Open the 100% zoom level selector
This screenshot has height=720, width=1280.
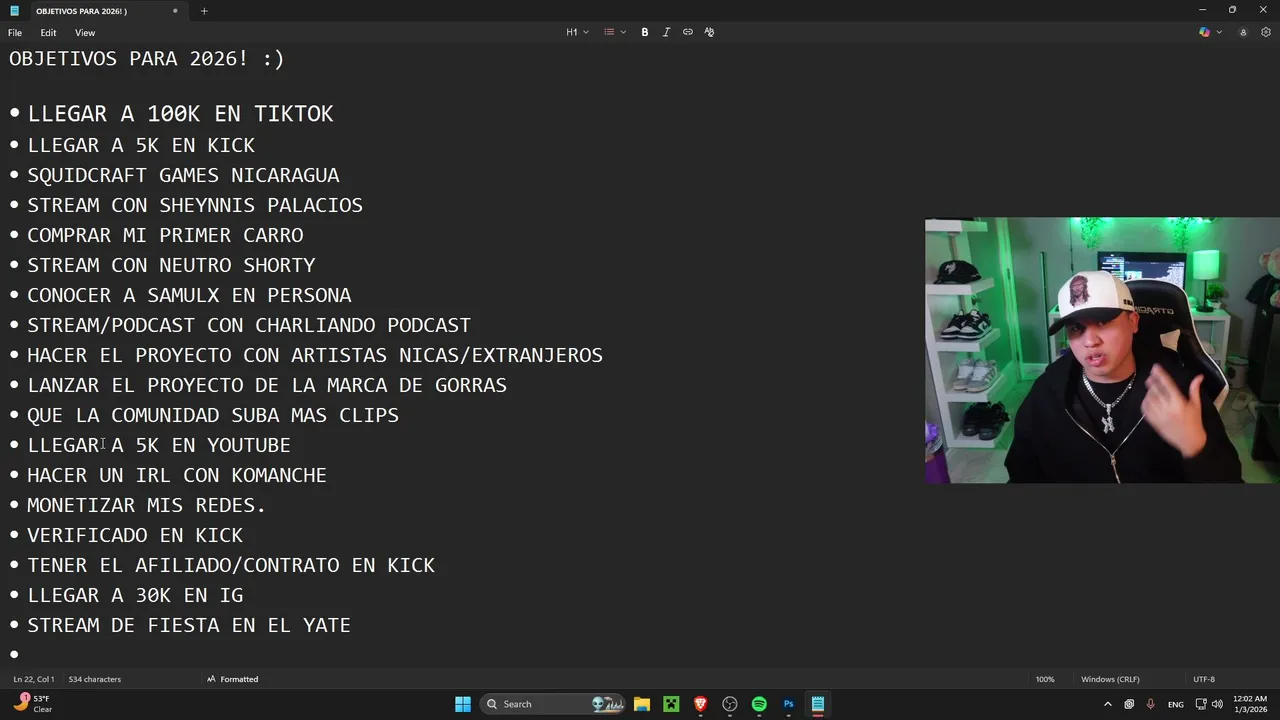pyautogui.click(x=1045, y=679)
